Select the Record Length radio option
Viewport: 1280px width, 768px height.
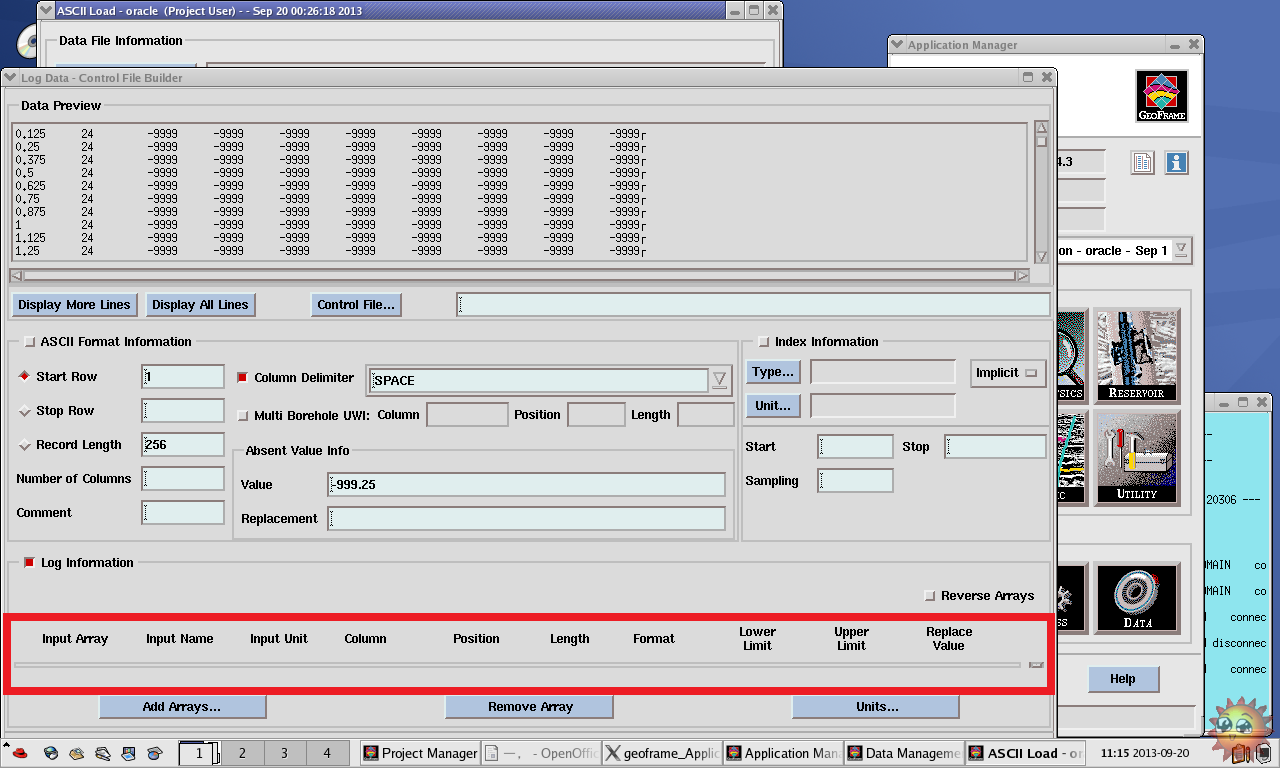click(24, 445)
